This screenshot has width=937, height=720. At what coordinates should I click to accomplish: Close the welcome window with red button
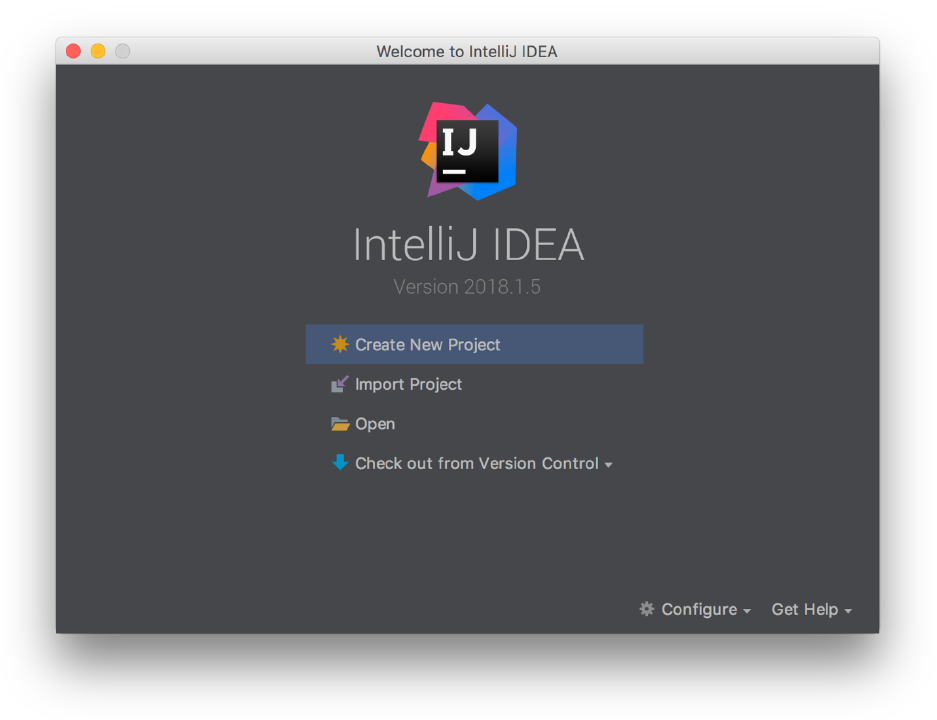[74, 51]
